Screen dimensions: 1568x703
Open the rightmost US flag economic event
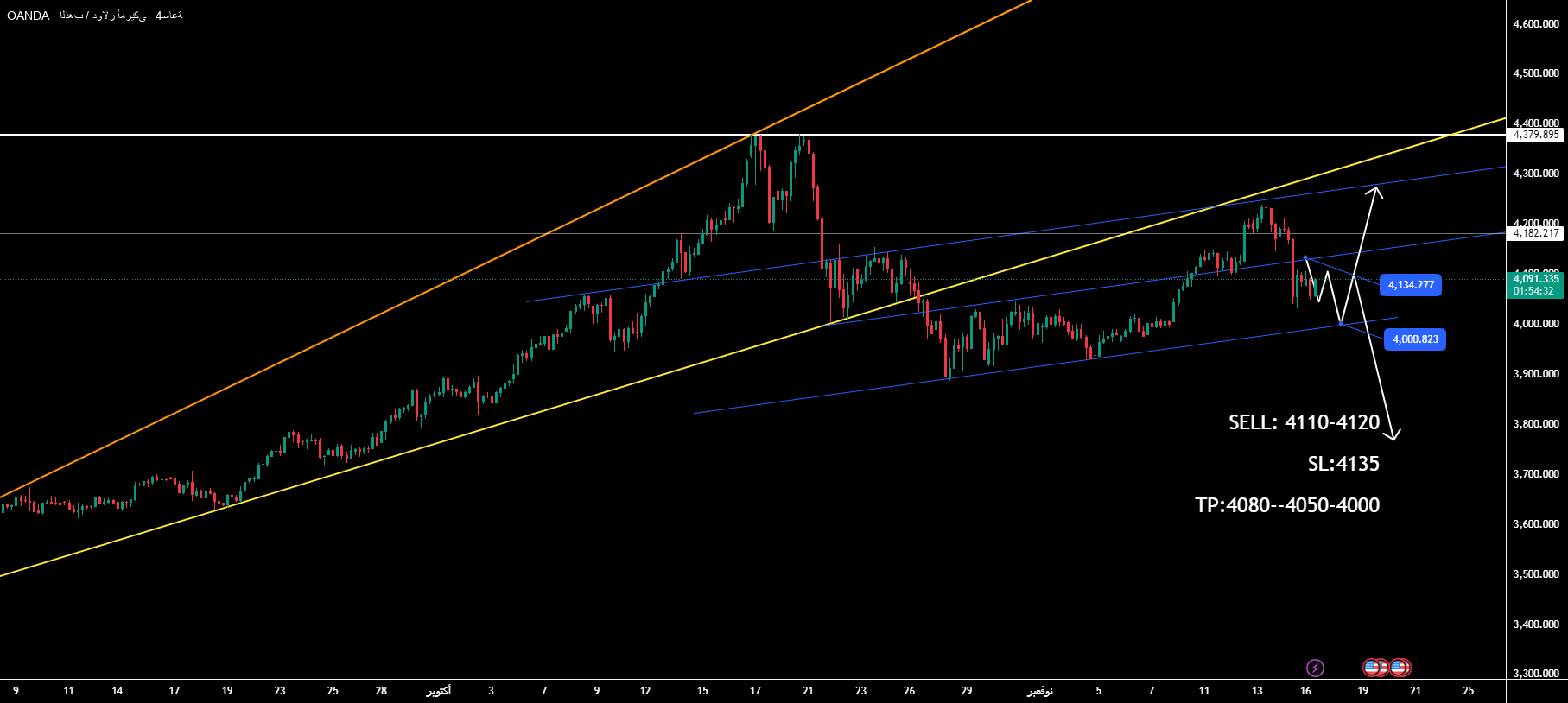coord(1400,668)
